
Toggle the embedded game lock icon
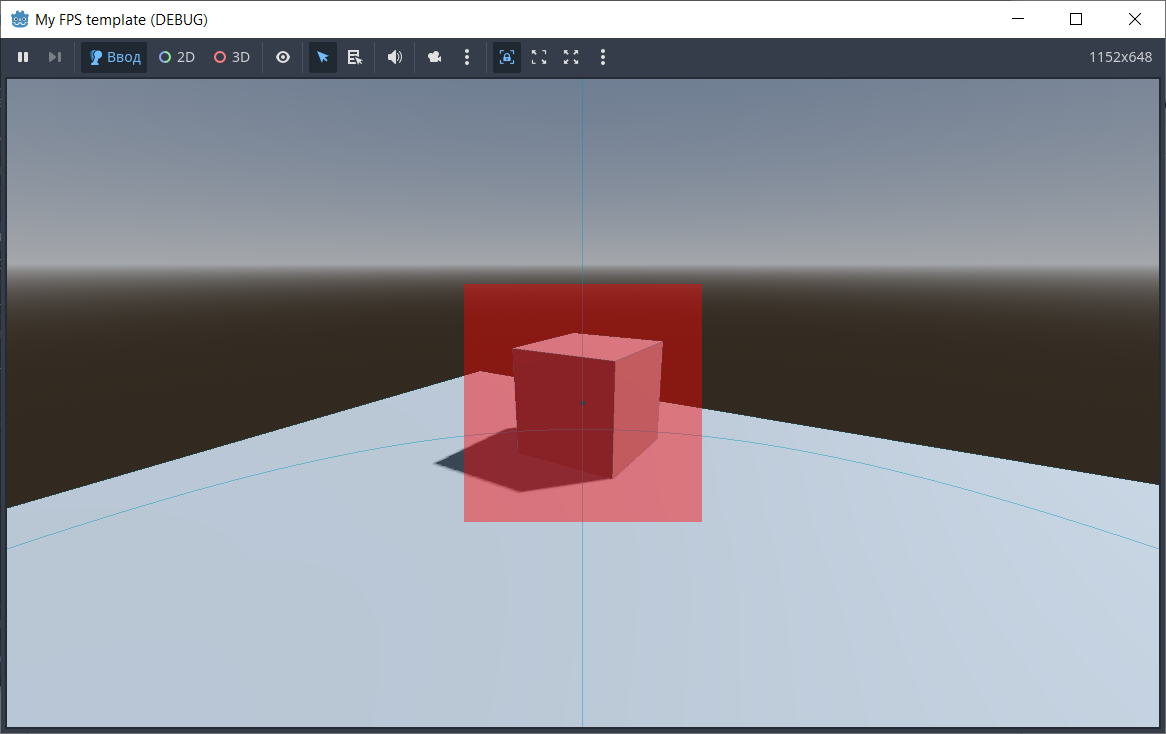[507, 58]
